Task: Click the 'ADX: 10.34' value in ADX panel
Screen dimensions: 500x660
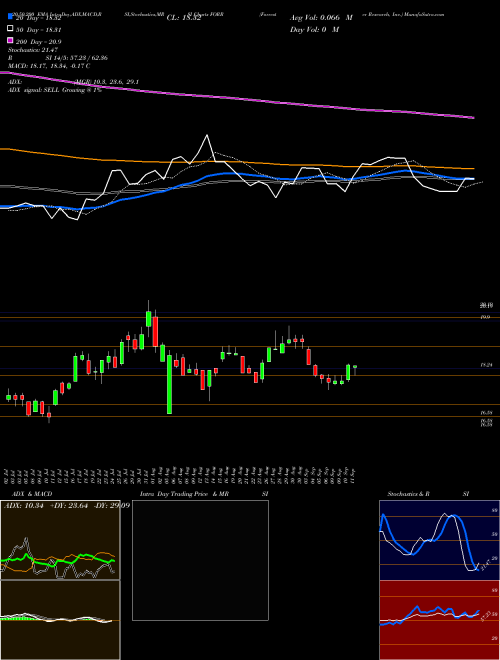Action: point(24,505)
